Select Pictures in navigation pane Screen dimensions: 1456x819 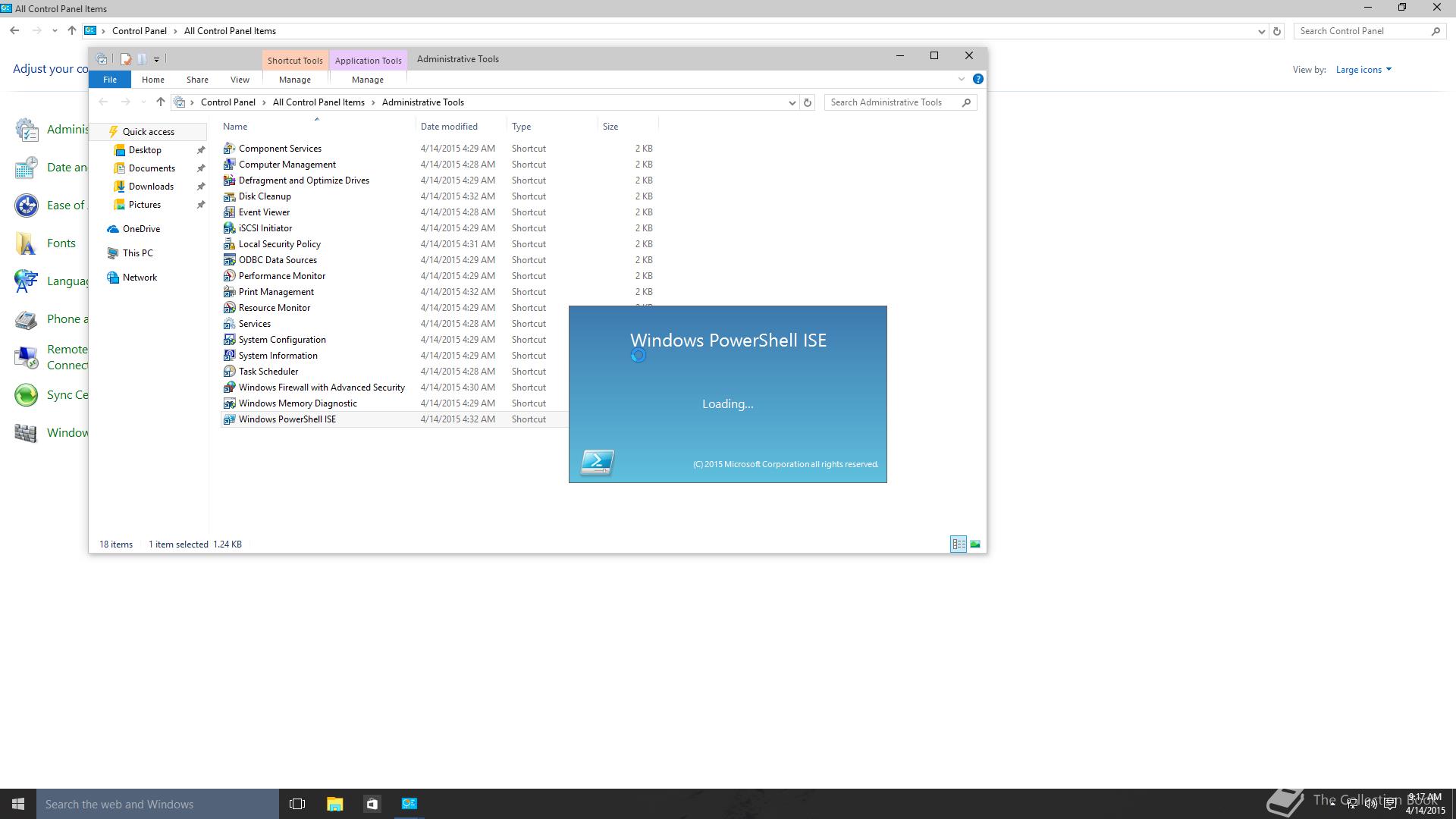click(x=144, y=205)
